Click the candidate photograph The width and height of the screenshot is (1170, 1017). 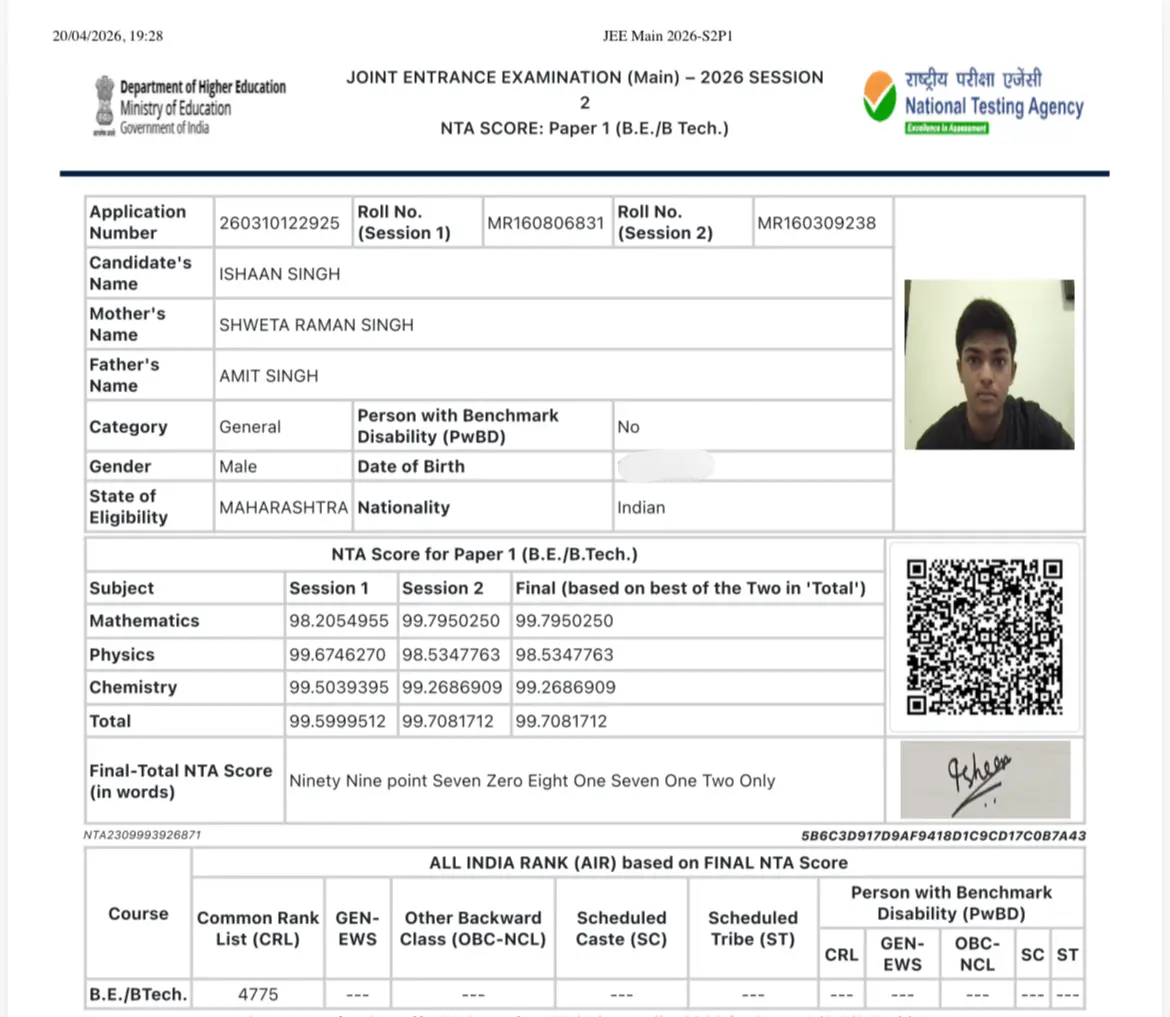coord(989,364)
